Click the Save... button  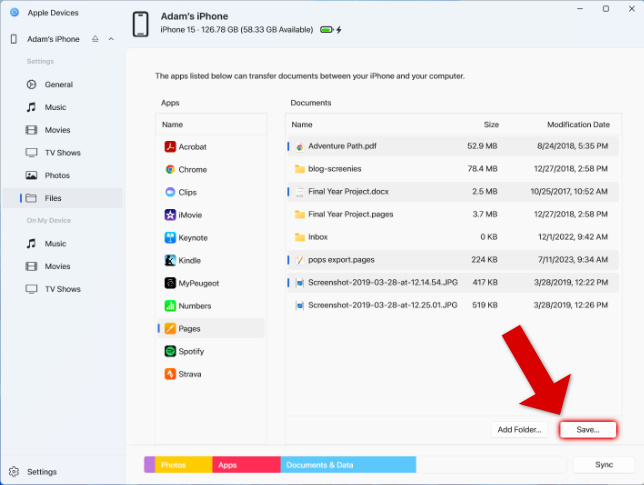[588, 430]
